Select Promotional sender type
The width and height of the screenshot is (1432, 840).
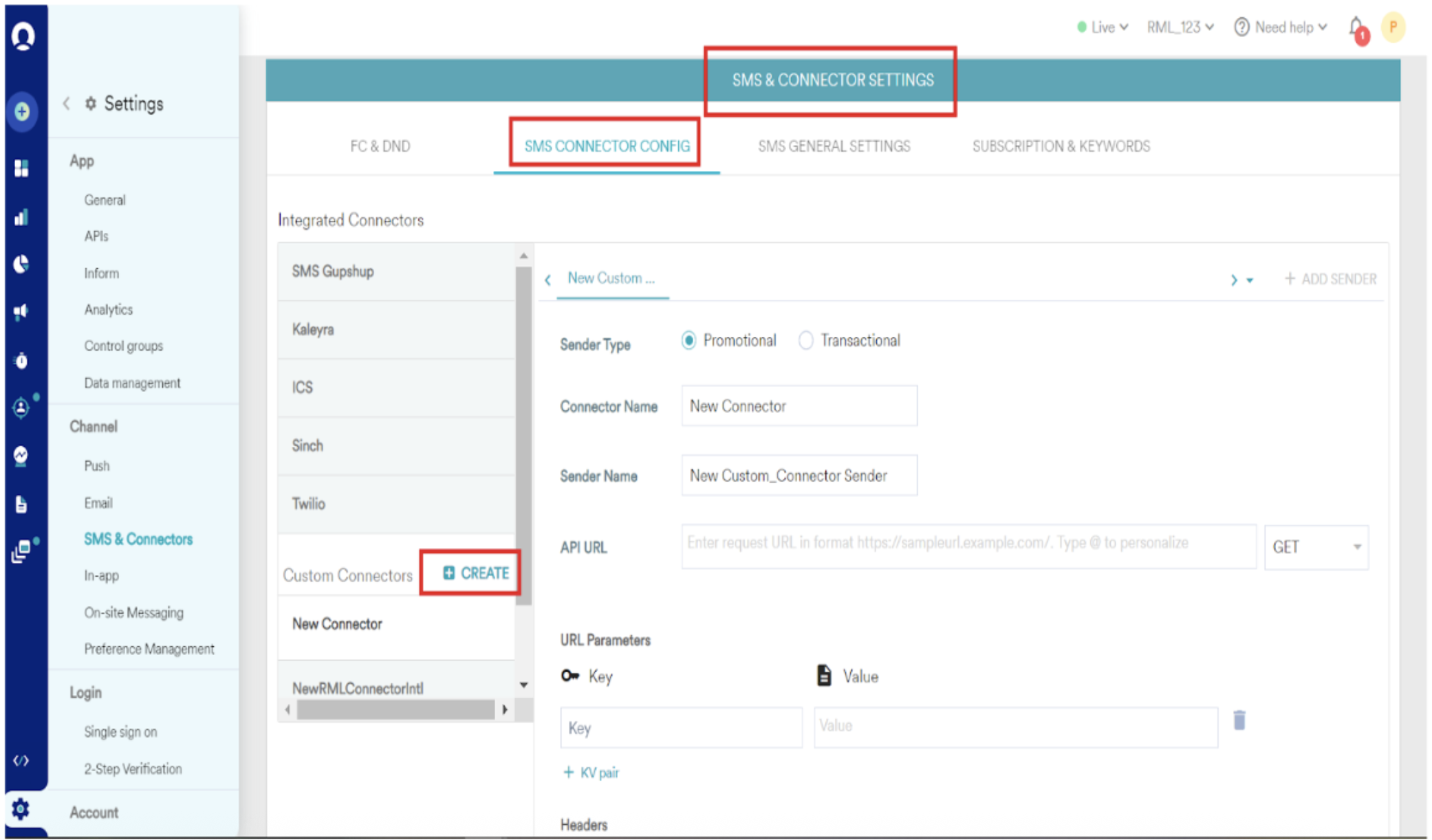pyautogui.click(x=688, y=340)
